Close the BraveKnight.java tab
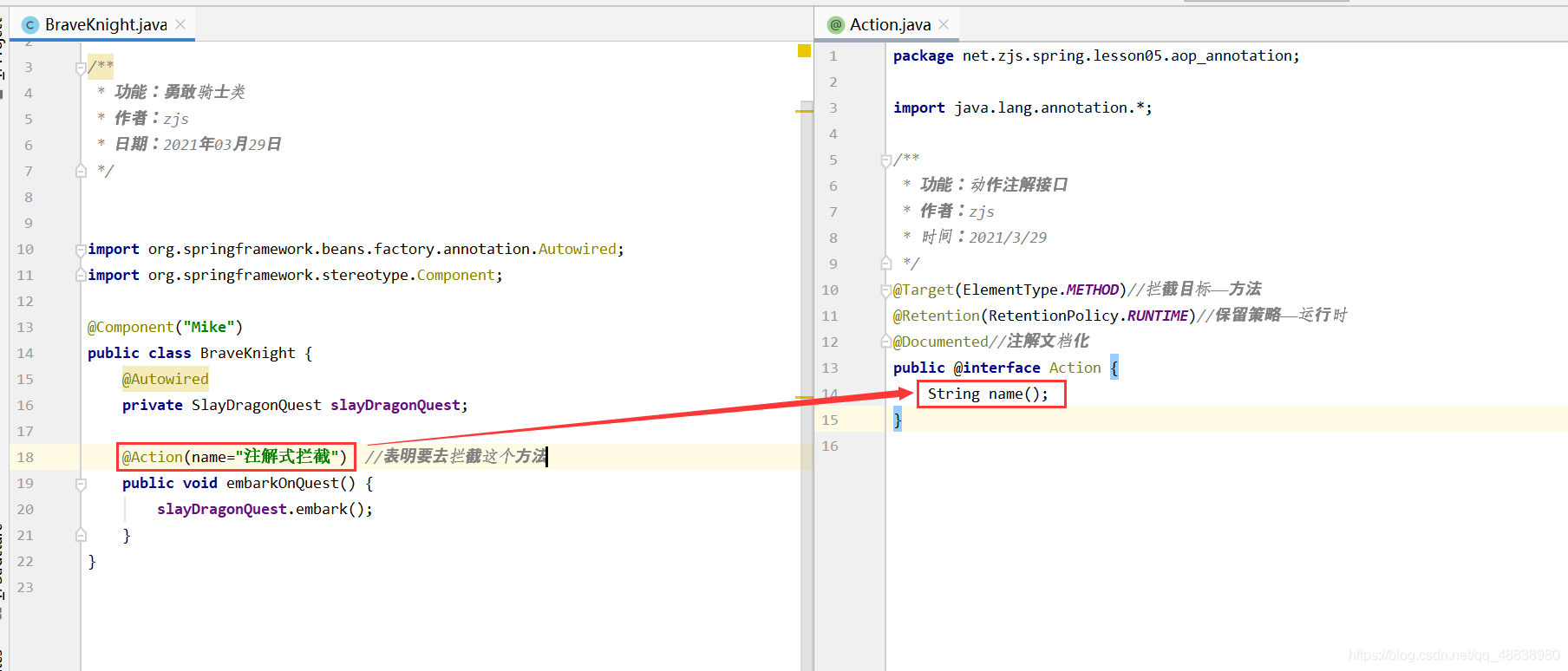This screenshot has width=1568, height=671. (180, 24)
